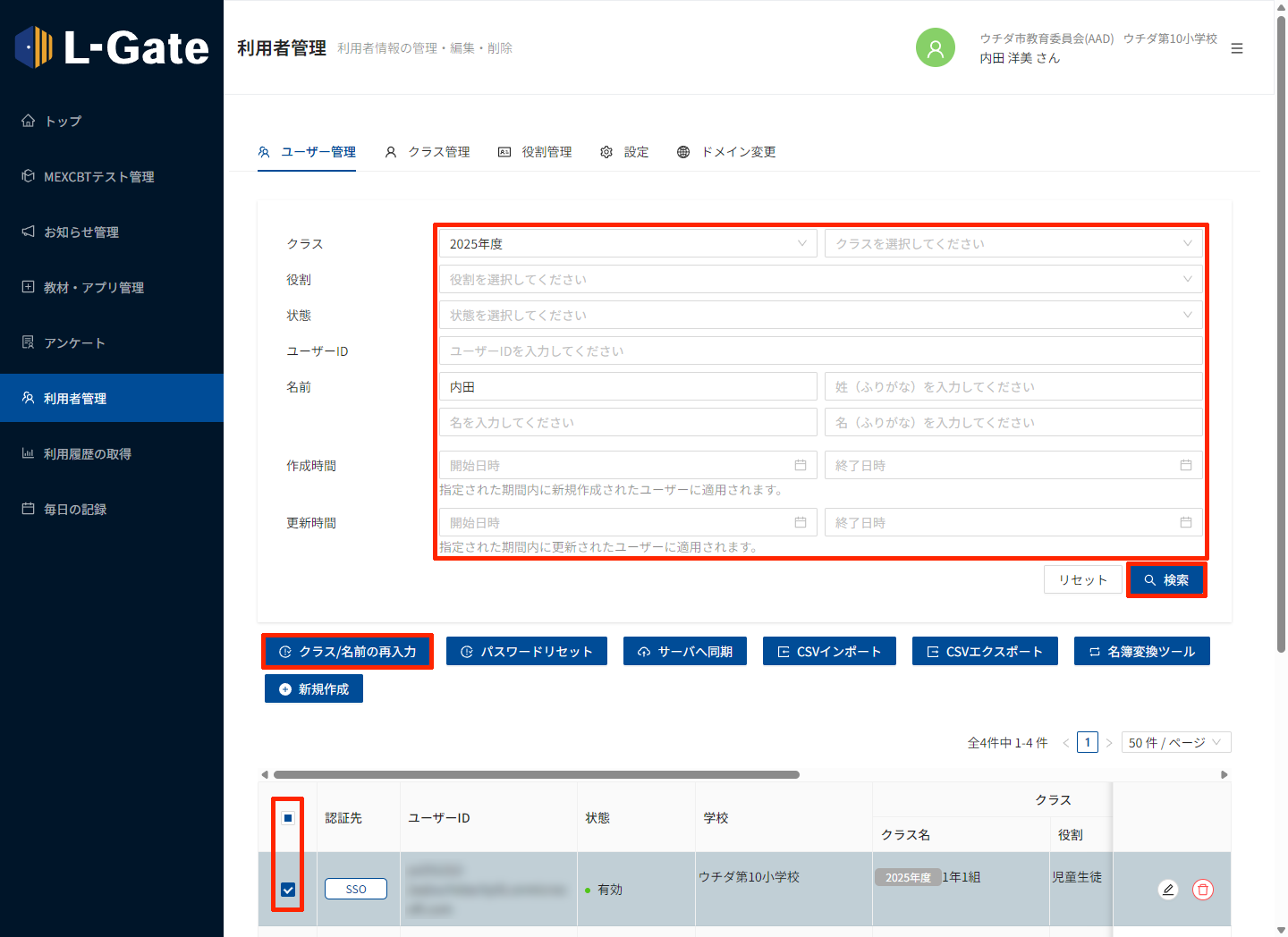Click the pencil edit icon in user row
Screen dimensions: 1288x937
1167,890
